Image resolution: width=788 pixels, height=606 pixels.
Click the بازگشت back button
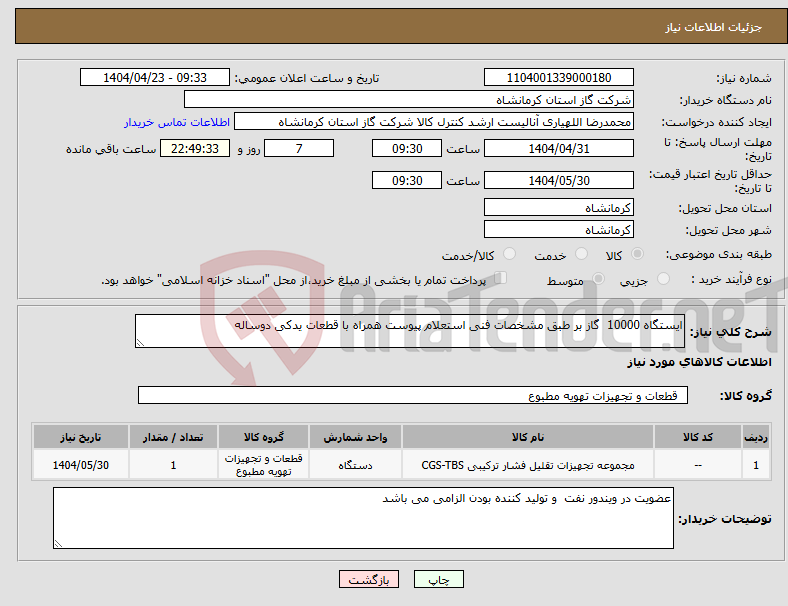coord(369,579)
